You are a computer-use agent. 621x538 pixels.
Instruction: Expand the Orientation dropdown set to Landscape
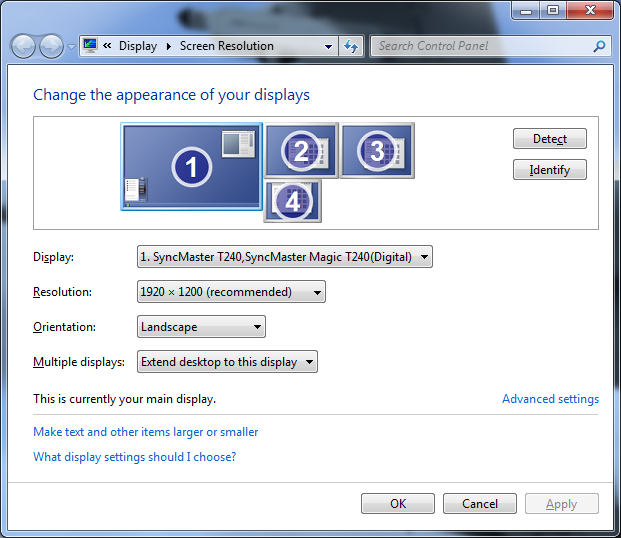(201, 327)
